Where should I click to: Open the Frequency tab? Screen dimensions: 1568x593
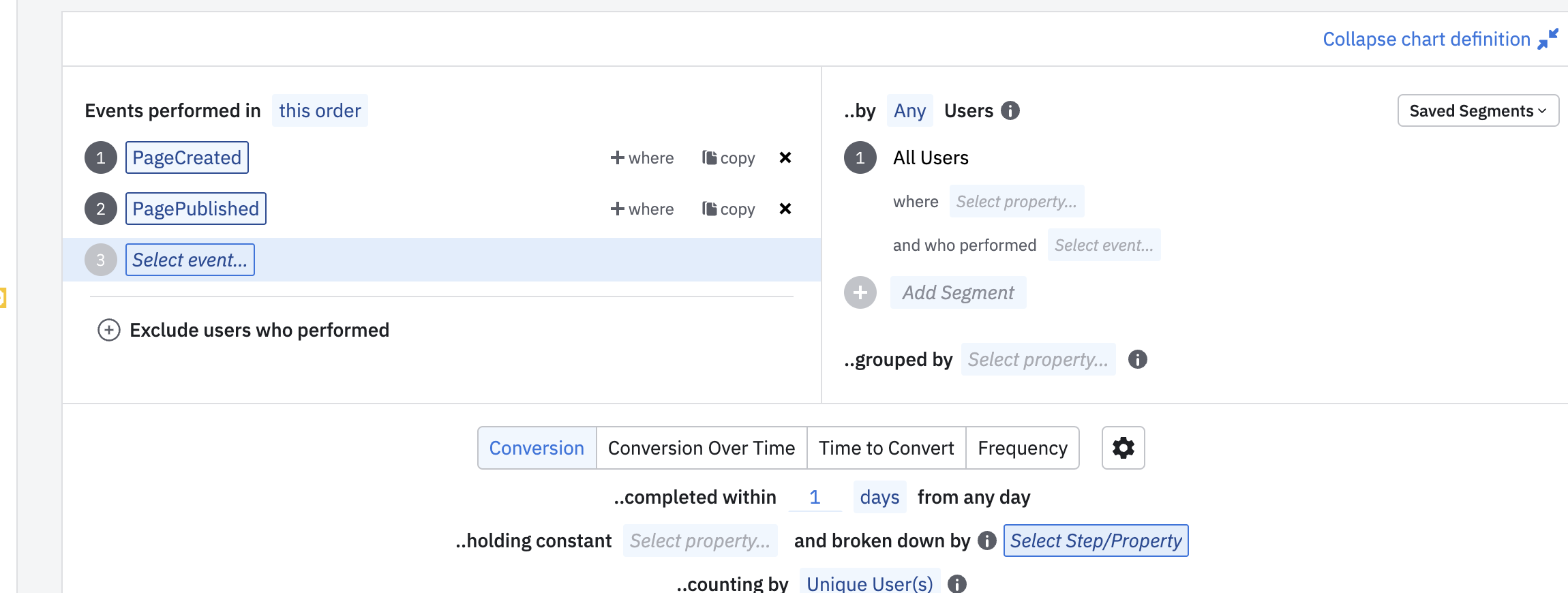(x=1022, y=448)
